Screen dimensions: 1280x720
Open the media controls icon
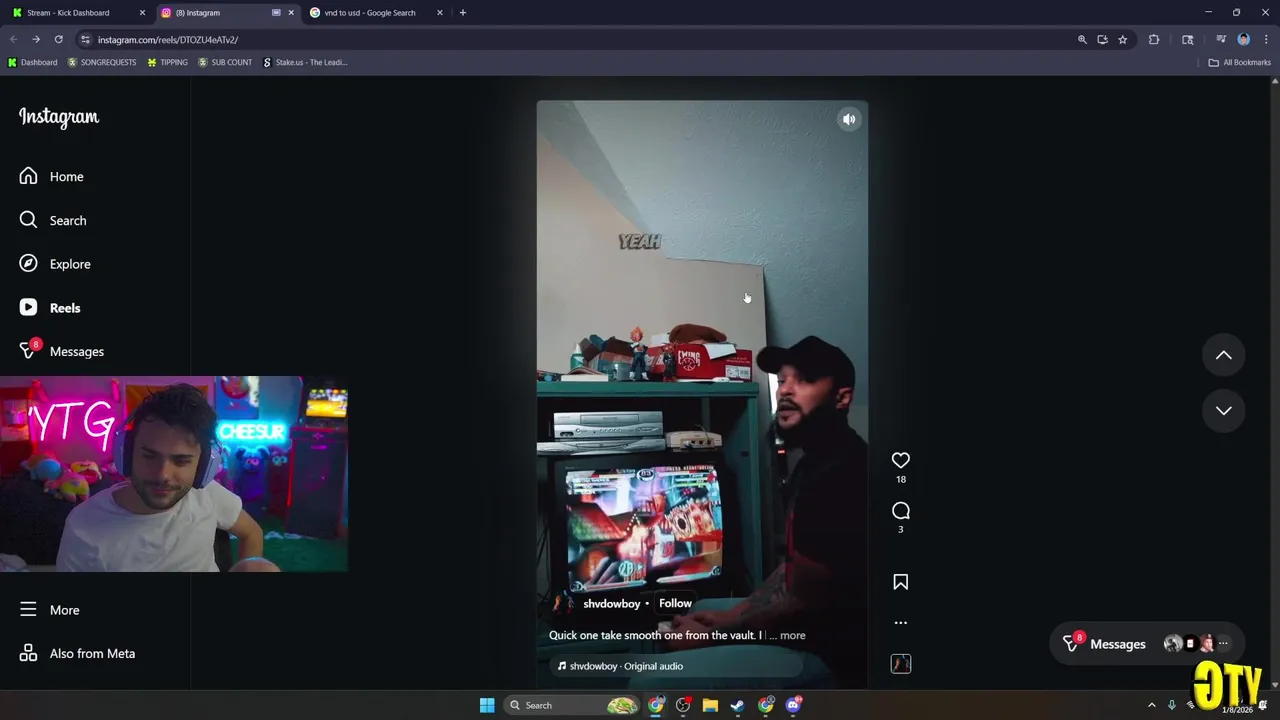point(1221,40)
